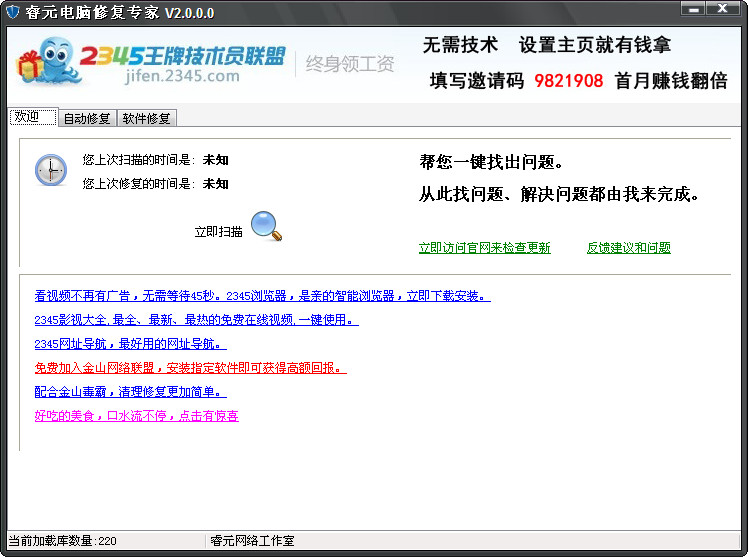Click the 2345 octopus mascot logo
This screenshot has width=748, height=557.
coord(48,62)
